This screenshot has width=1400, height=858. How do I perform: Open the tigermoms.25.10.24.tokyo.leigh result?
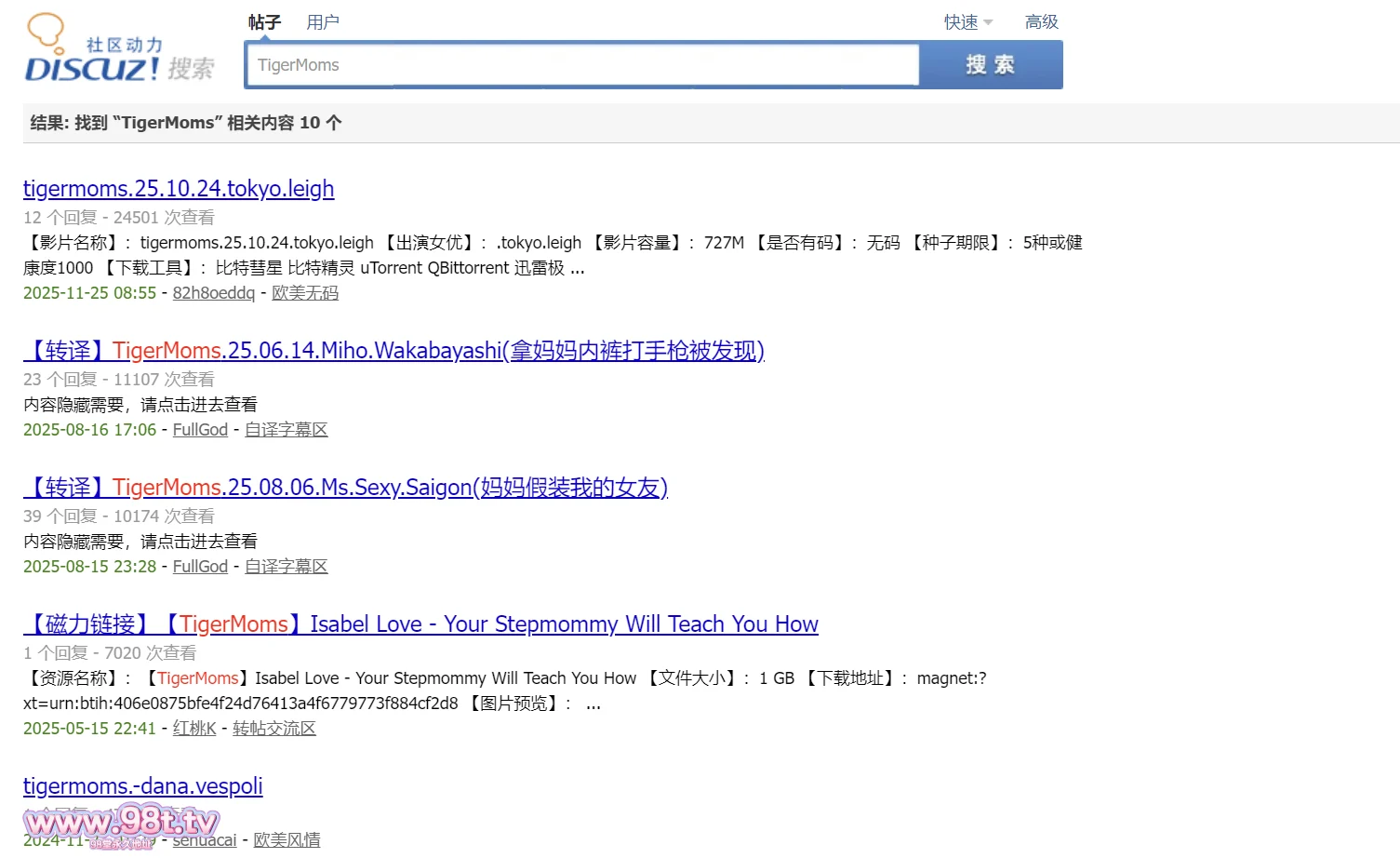tap(179, 189)
